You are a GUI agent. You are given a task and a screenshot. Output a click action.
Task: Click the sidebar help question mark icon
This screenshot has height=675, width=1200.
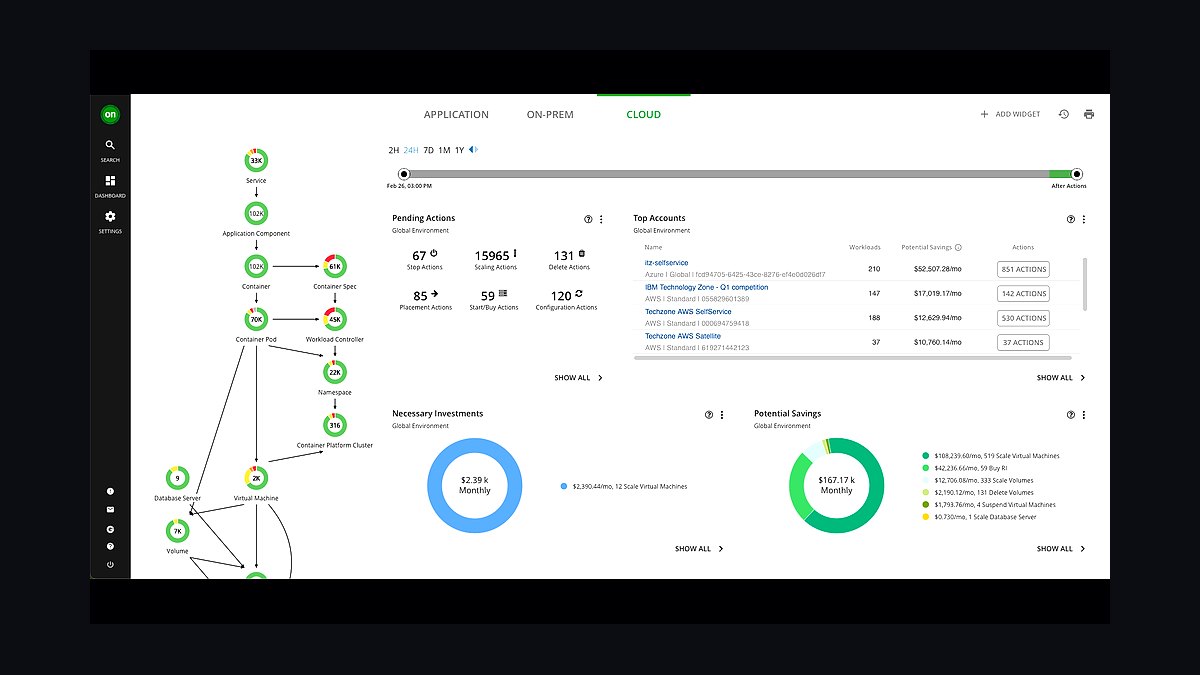(x=110, y=546)
